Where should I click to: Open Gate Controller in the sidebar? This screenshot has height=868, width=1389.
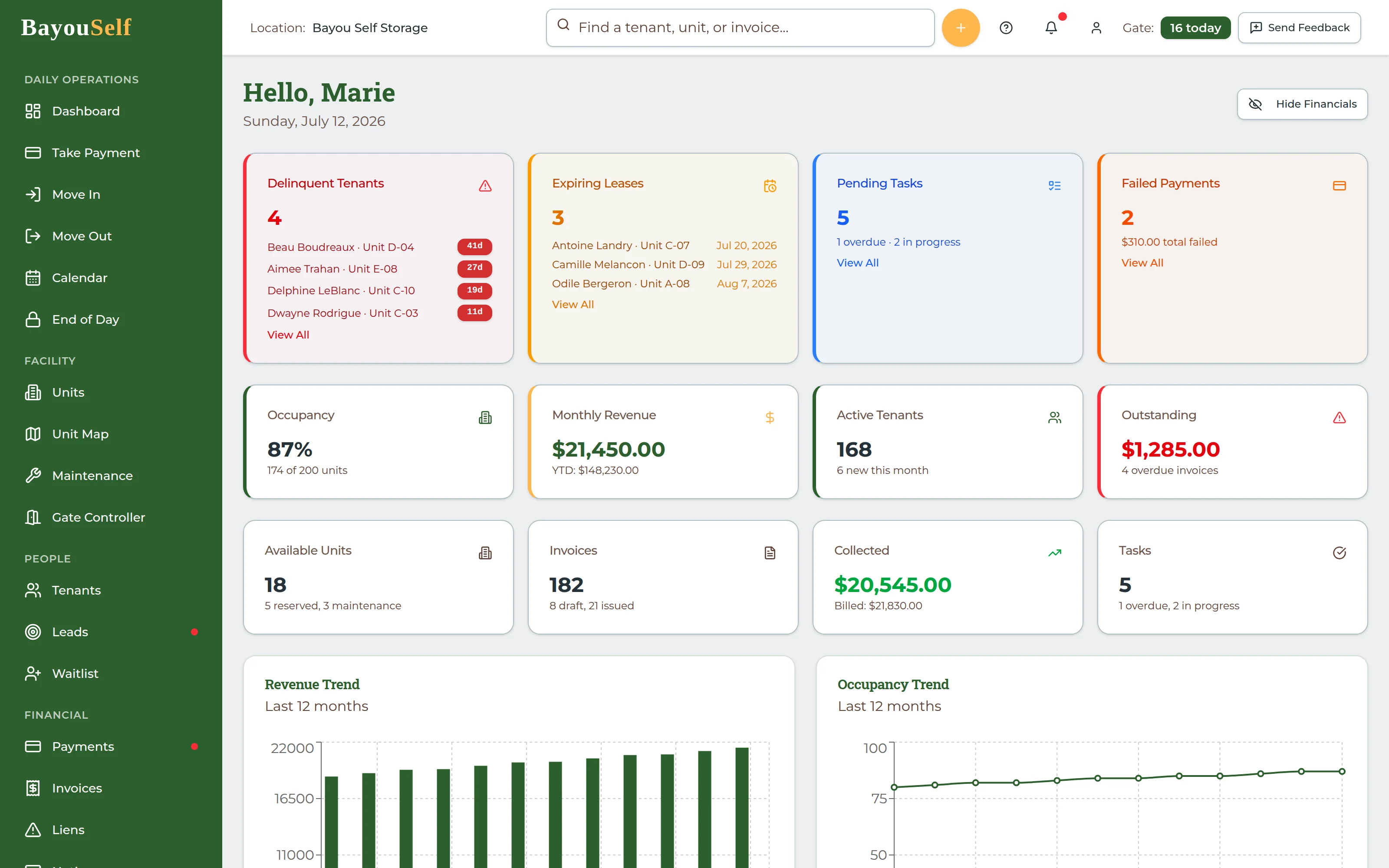coord(111,517)
